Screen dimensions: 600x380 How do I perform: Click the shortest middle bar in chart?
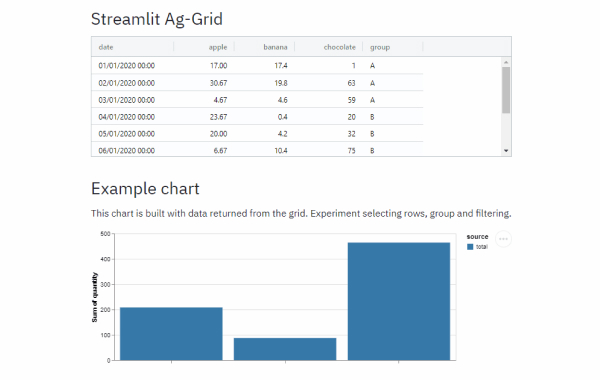click(x=285, y=349)
